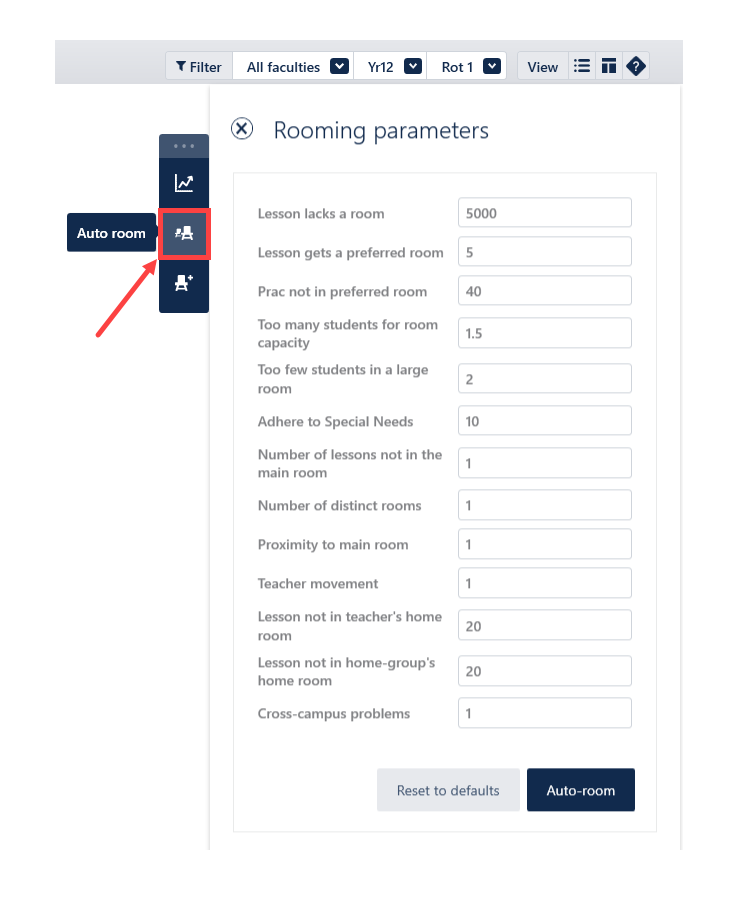Screen dimensions: 738x902
Task: Click the Auto room icon in sidebar
Action: (x=184, y=234)
